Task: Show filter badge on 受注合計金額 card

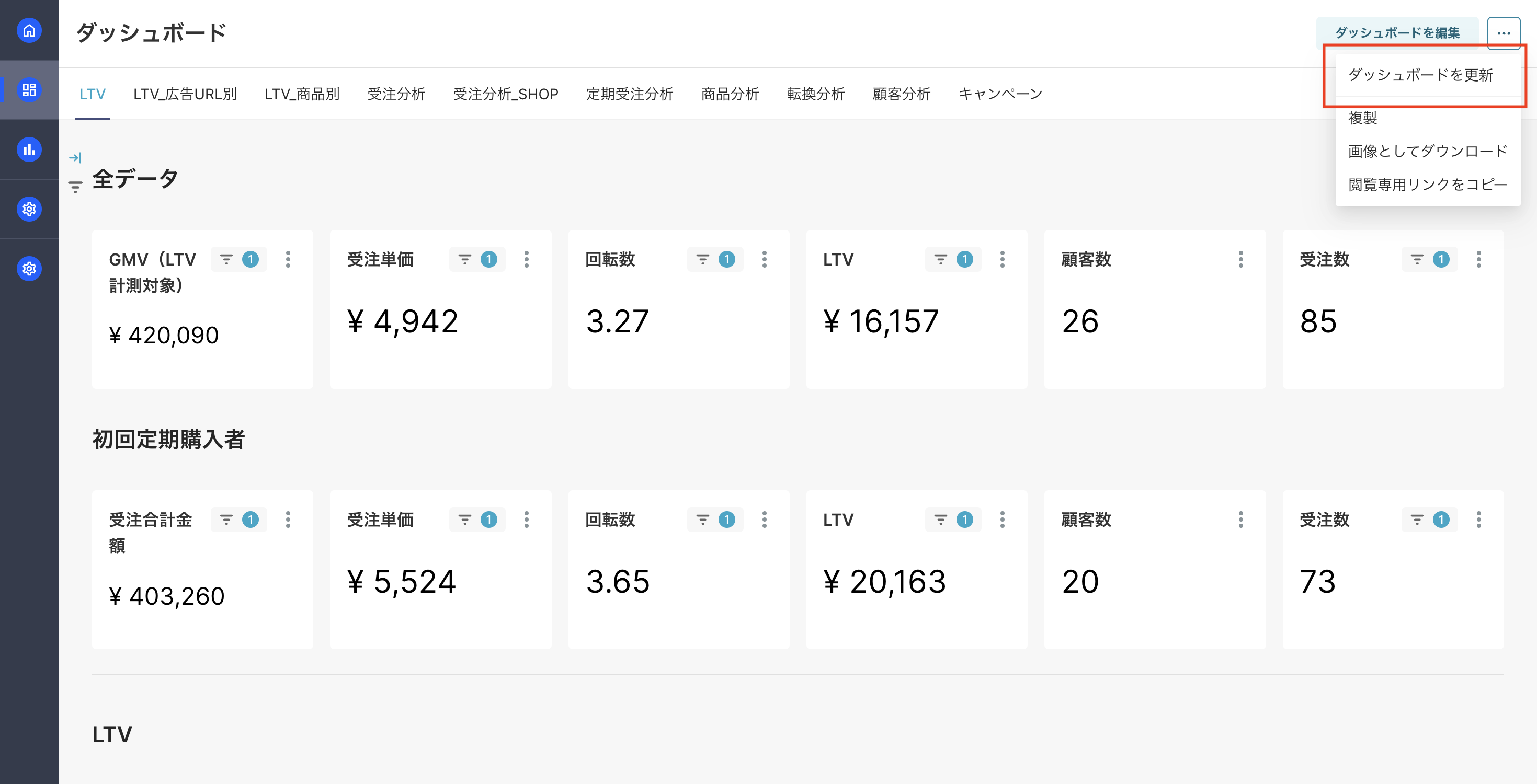Action: point(238,520)
